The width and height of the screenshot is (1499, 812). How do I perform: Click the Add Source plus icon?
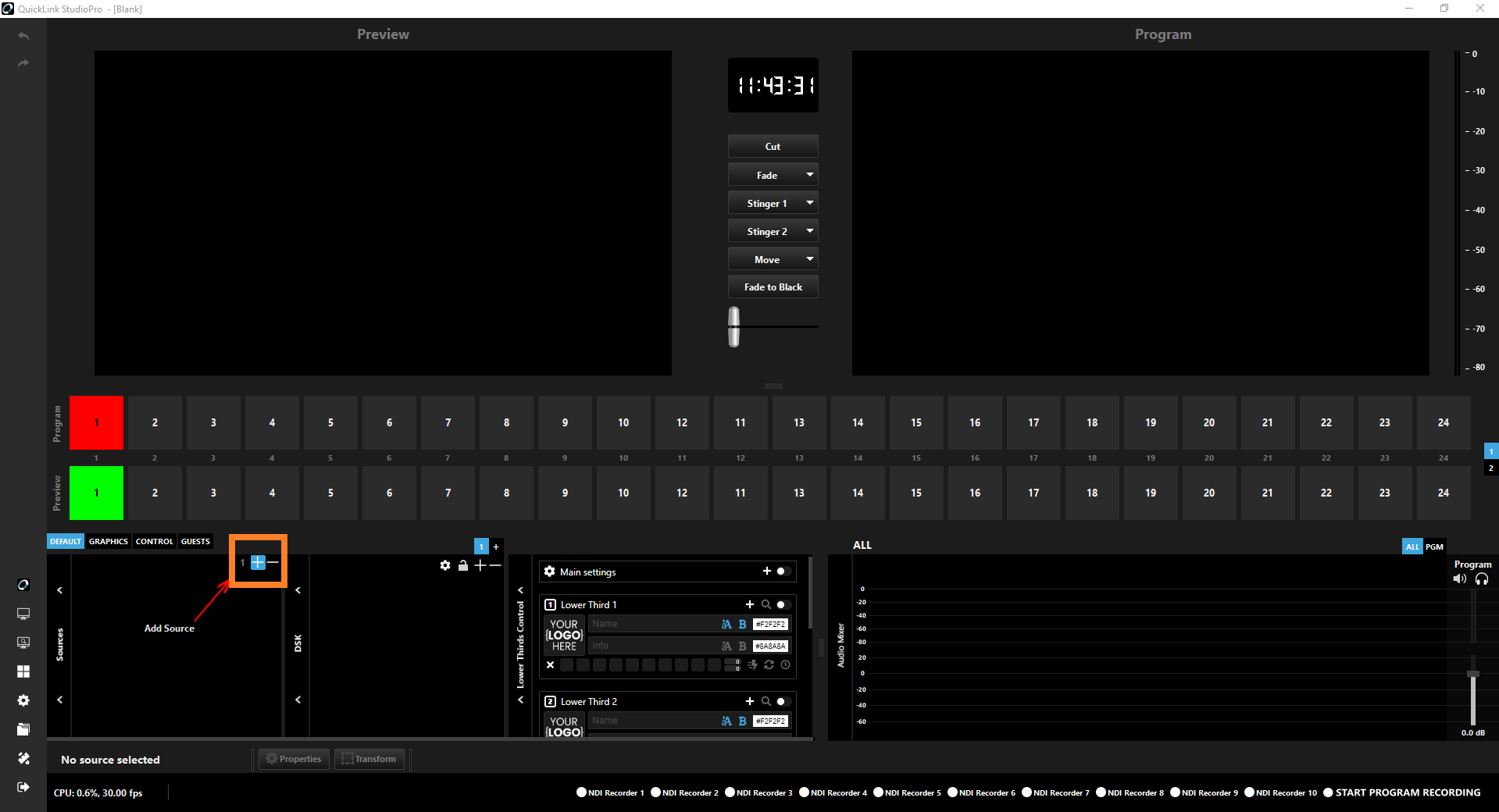(x=258, y=562)
